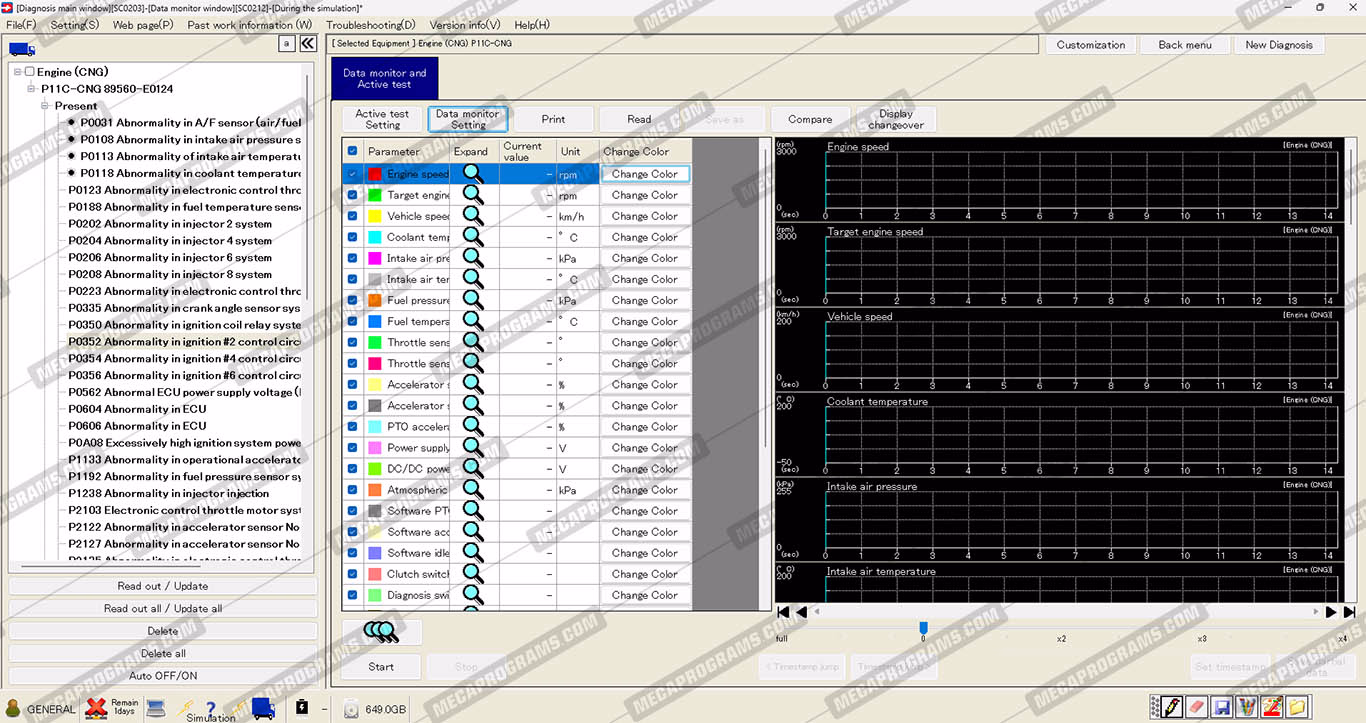The height and width of the screenshot is (723, 1366).
Task: Collapse the Engine (CNG) tree node
Action: tap(18, 72)
